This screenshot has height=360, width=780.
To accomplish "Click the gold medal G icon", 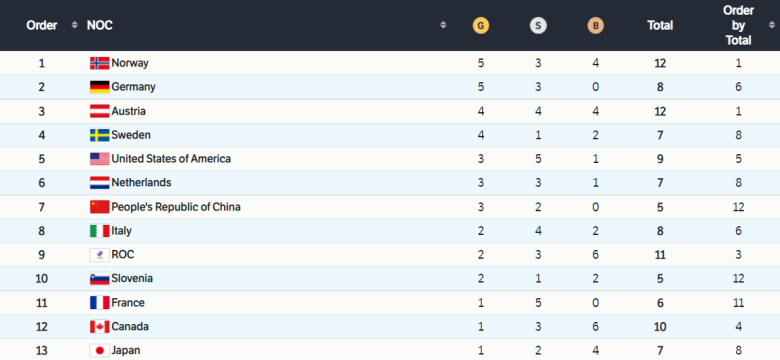I will [481, 25].
